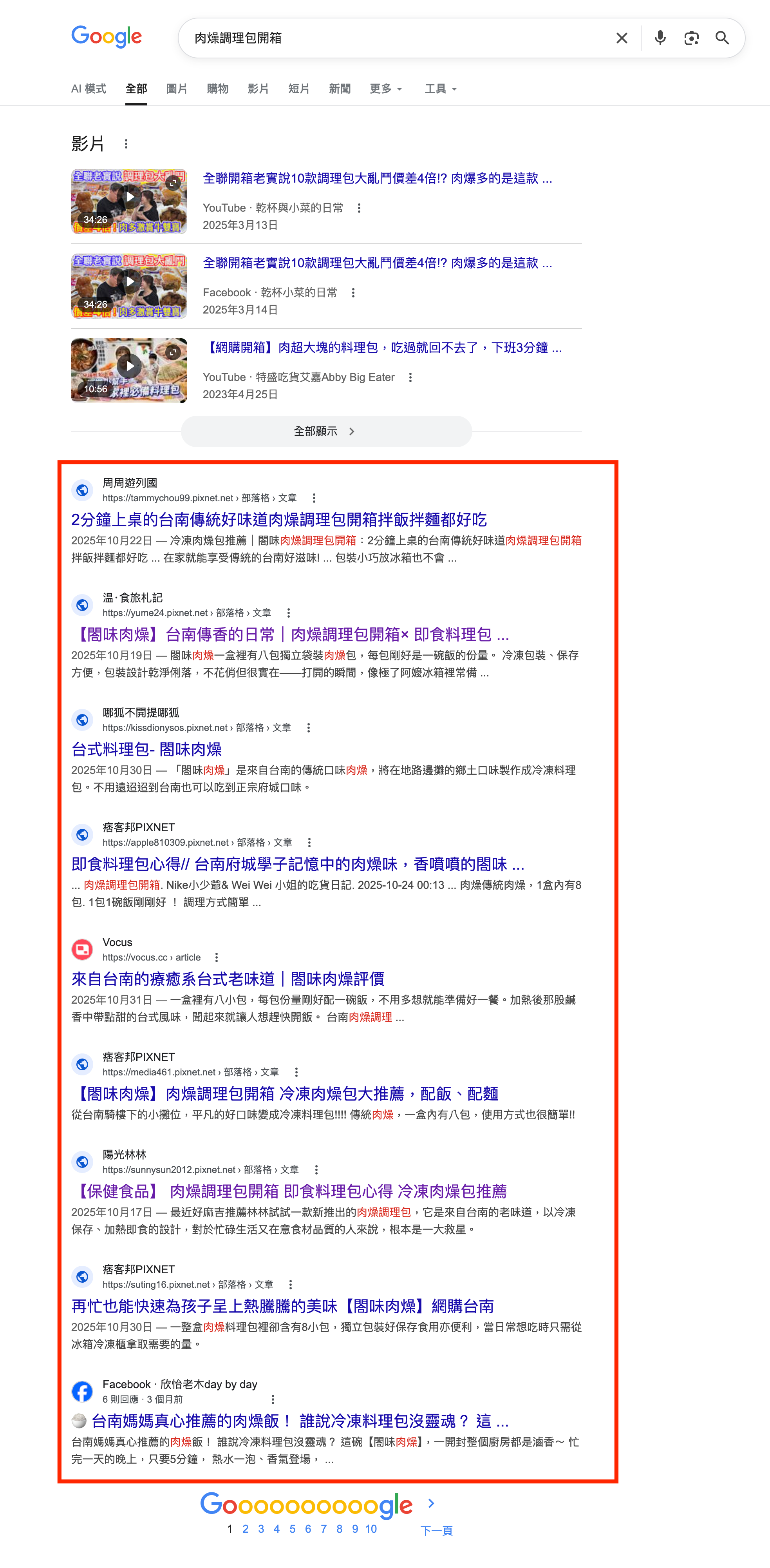770x1568 pixels.
Task: Go to next page via chevron arrow
Action: (x=431, y=1503)
